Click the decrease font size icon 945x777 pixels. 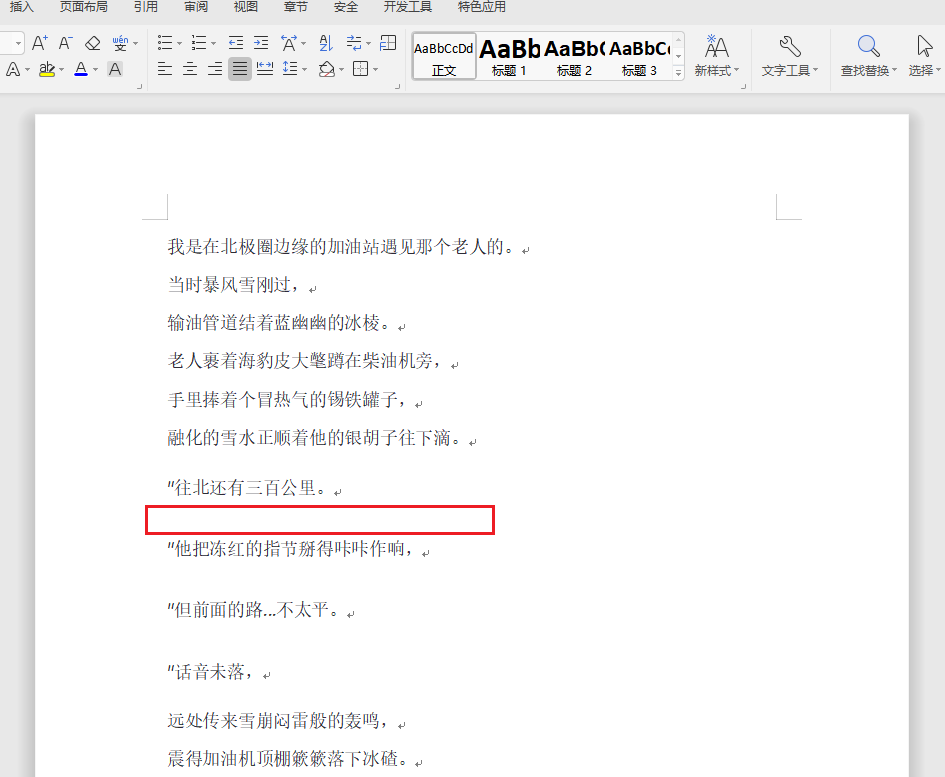tap(64, 44)
